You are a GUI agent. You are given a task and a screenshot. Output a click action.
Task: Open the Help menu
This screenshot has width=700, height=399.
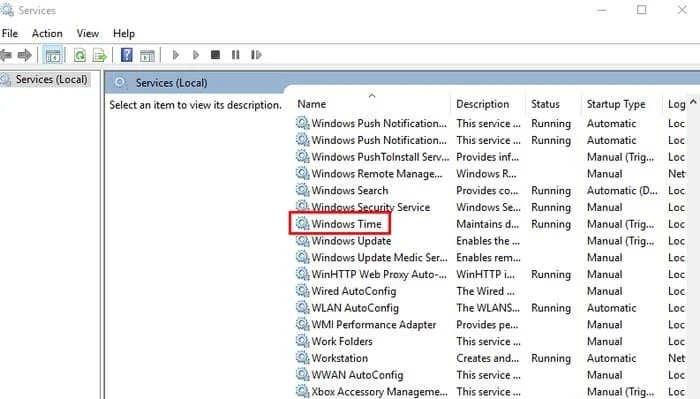(124, 33)
